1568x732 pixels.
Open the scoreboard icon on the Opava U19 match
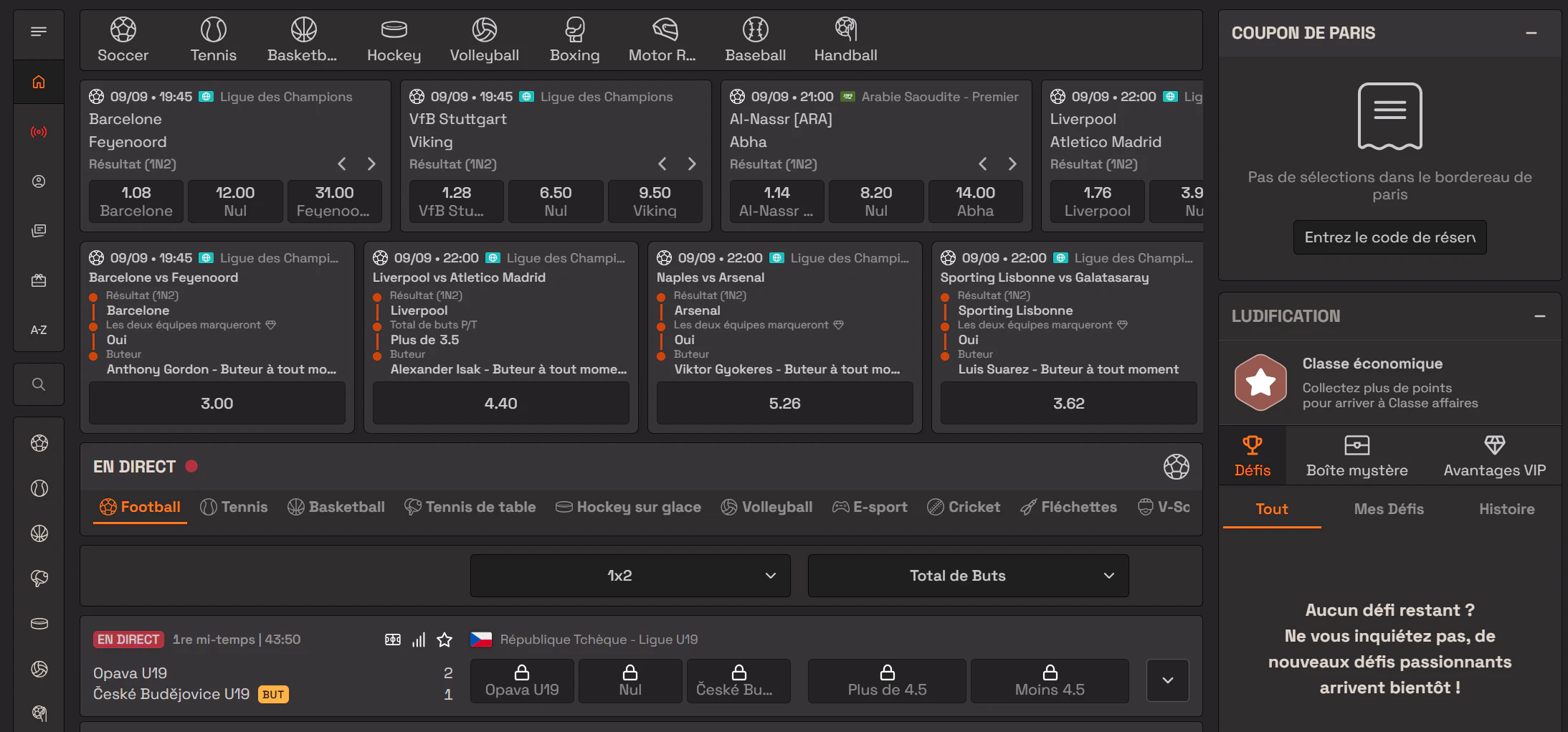click(393, 640)
